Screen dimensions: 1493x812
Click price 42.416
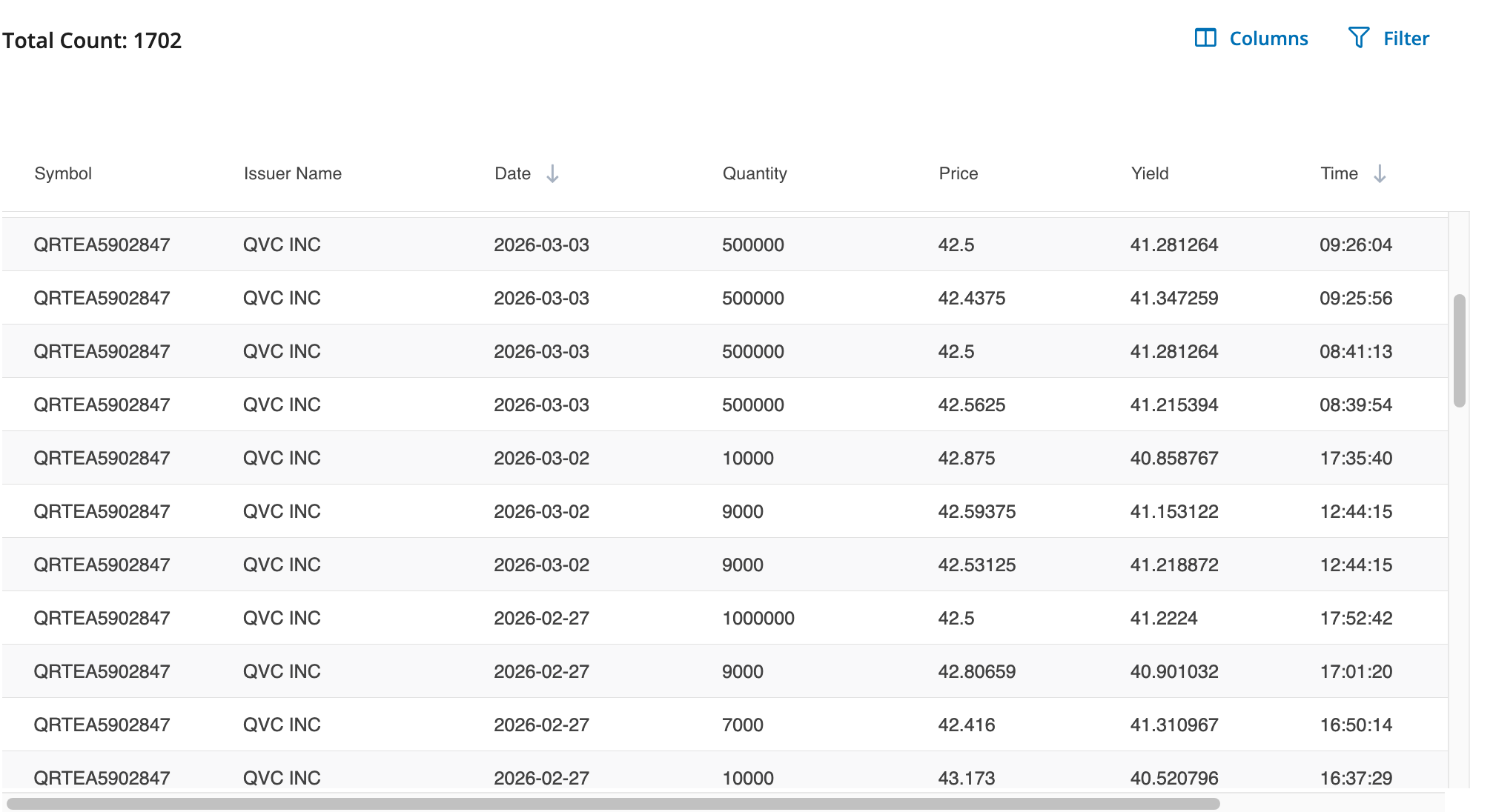[x=967, y=725]
